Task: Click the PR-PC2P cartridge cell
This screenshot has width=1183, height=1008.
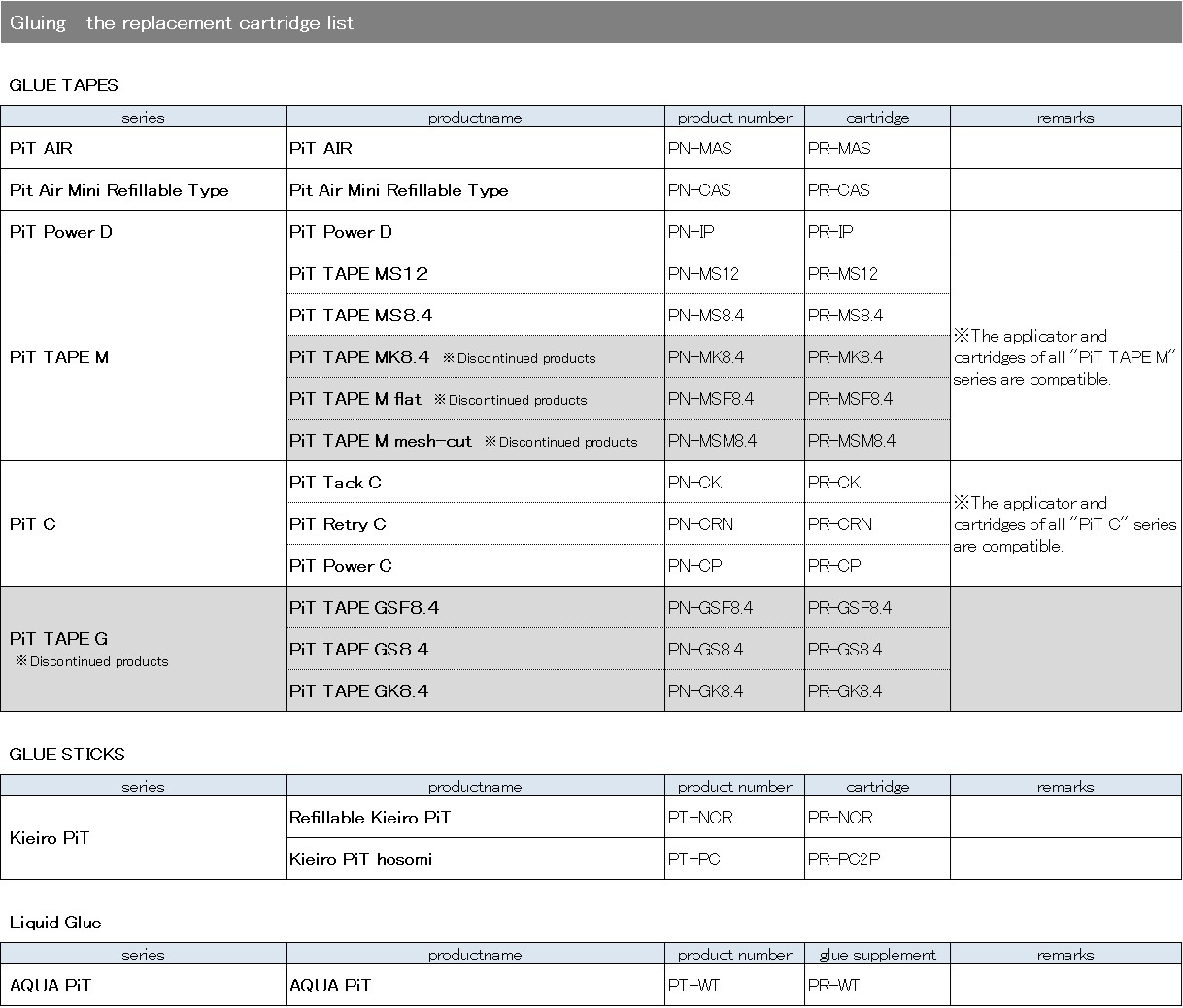Action: pos(844,859)
